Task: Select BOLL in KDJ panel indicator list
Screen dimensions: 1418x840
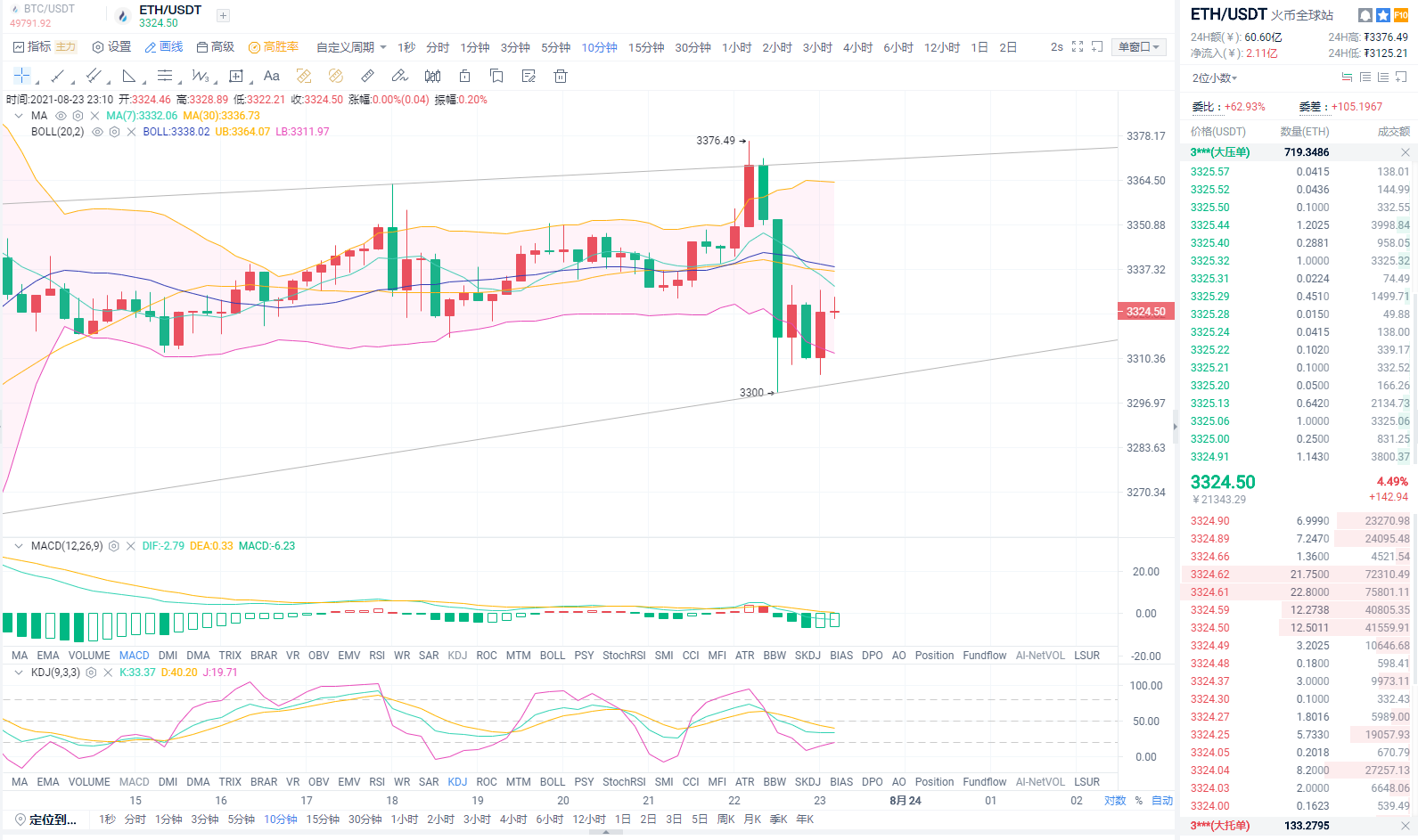Action: [x=553, y=782]
